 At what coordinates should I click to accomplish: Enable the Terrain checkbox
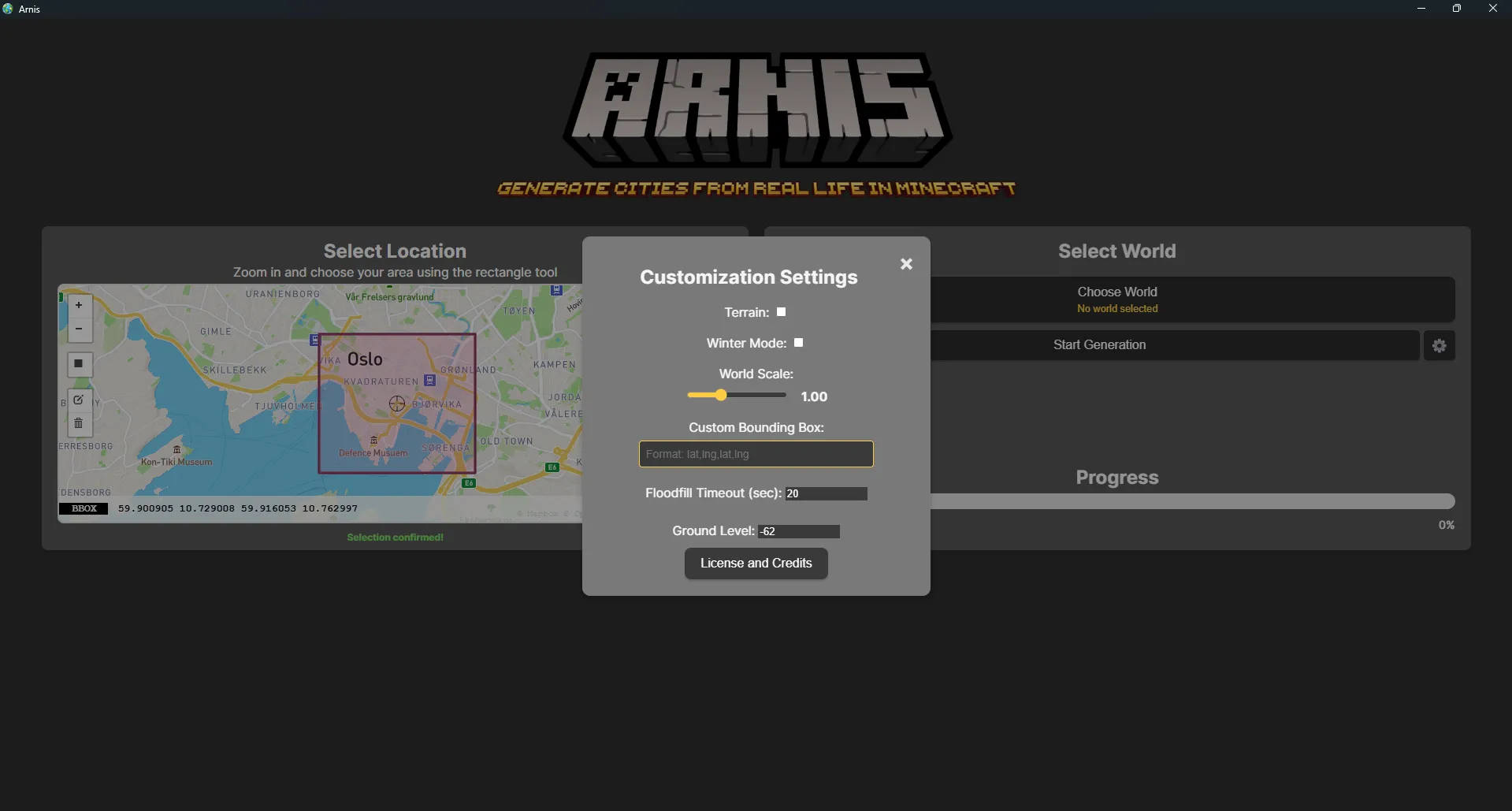coord(781,312)
